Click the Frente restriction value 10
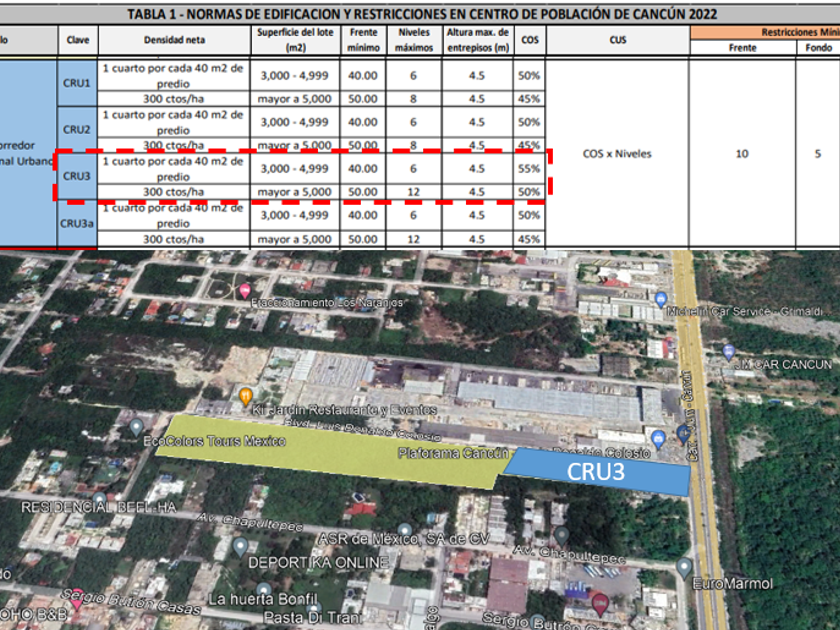This screenshot has width=840, height=630. tap(742, 154)
